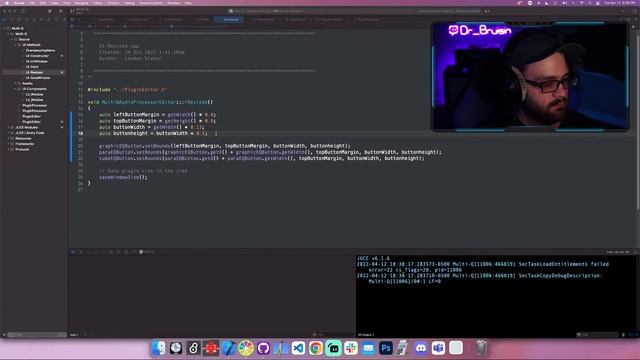The height and width of the screenshot is (360, 640).
Task: Expand the Products group
Action: 8,149
